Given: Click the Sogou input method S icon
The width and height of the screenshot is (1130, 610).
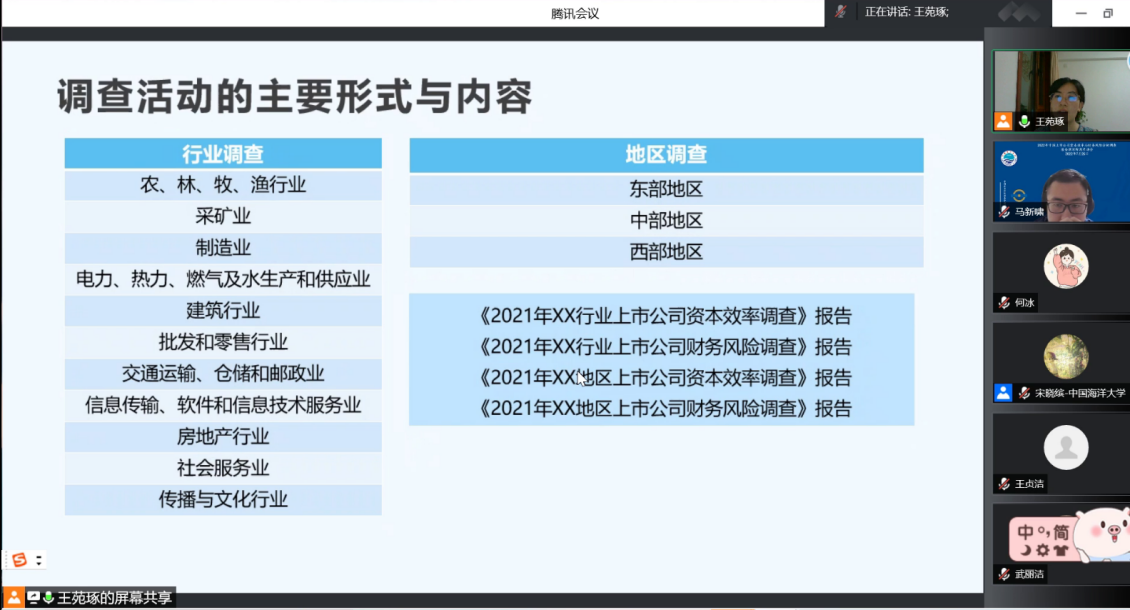Looking at the screenshot, I should coord(19,560).
